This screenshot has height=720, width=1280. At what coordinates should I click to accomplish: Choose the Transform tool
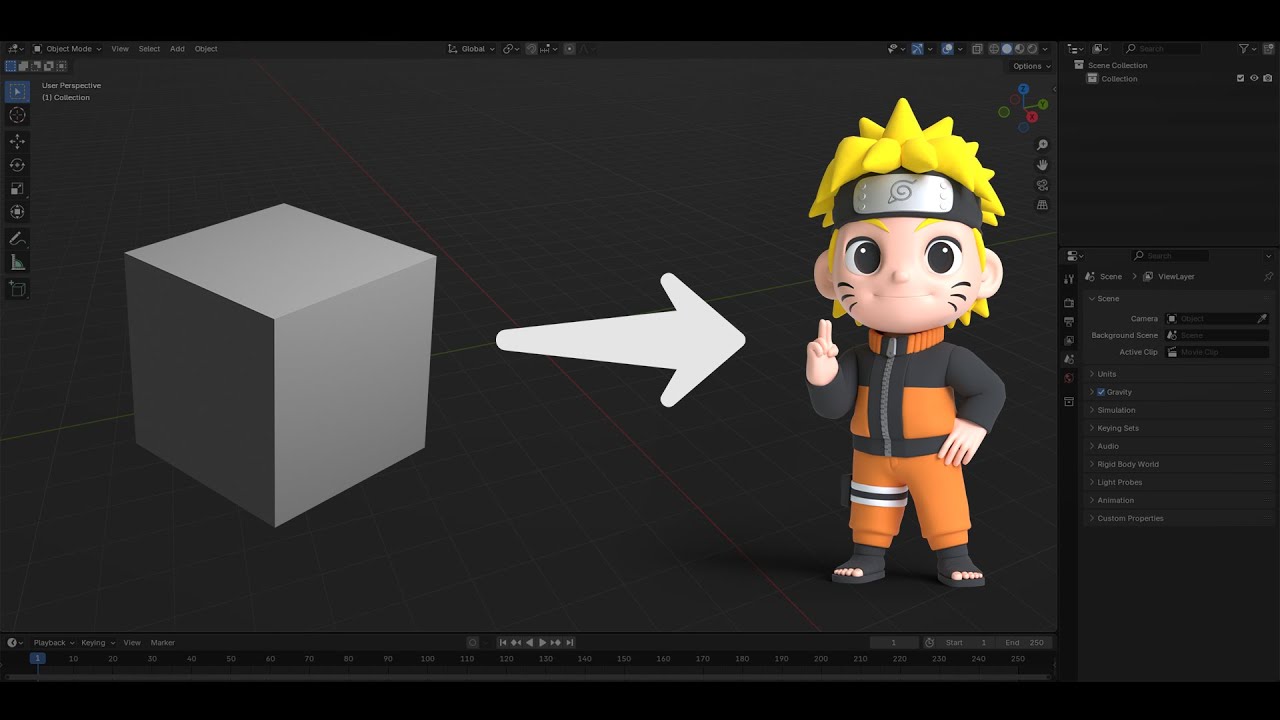[x=17, y=212]
